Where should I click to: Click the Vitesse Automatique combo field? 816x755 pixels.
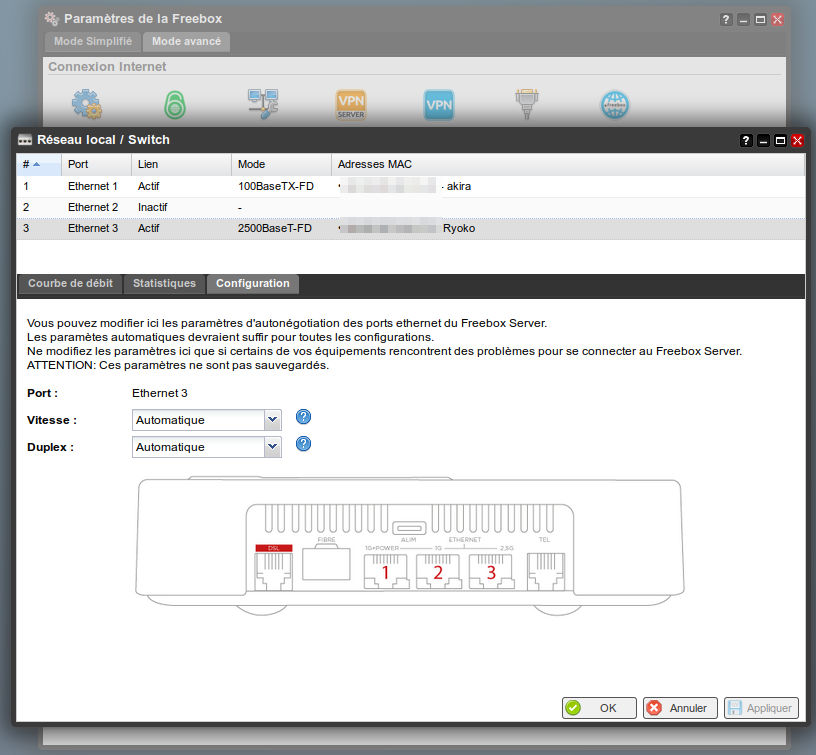(207, 420)
